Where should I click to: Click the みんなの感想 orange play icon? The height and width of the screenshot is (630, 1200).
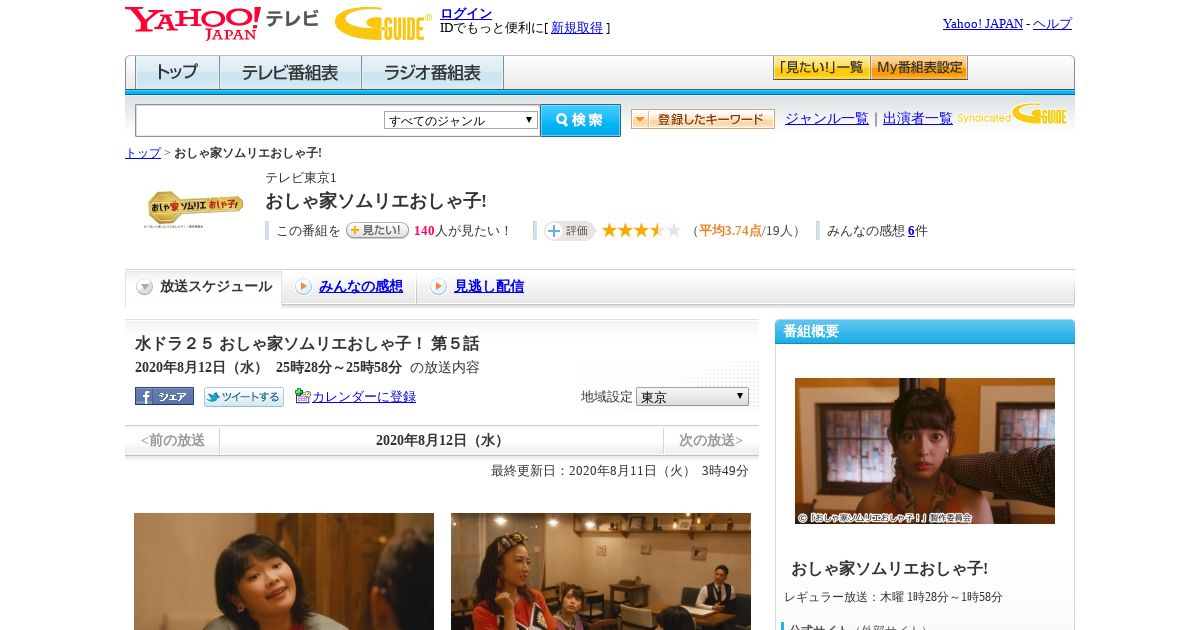tap(303, 287)
